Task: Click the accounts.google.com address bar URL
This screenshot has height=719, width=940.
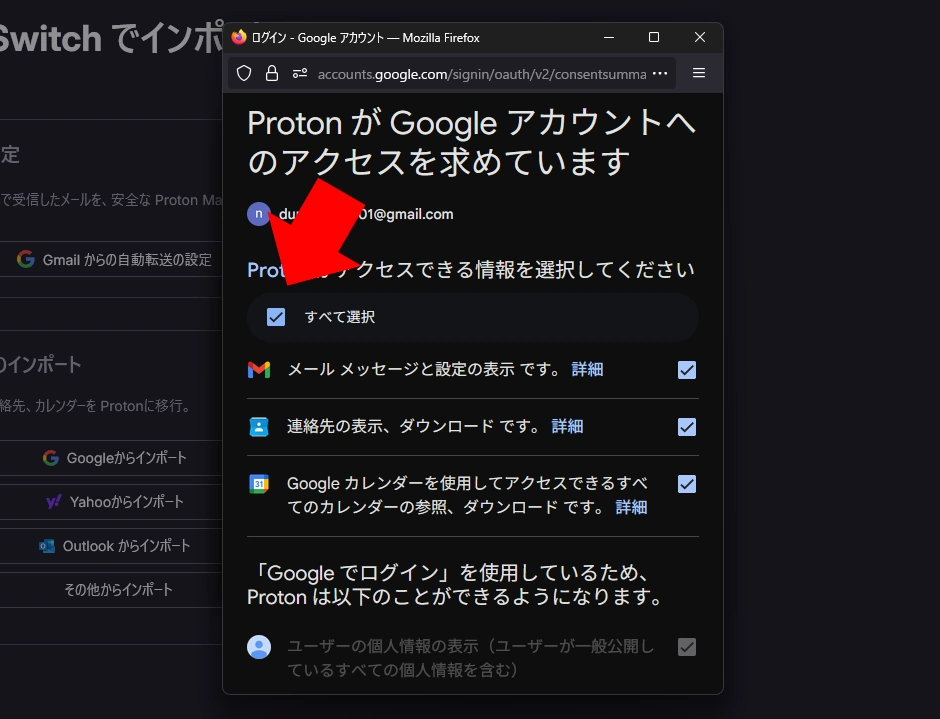Action: (x=482, y=74)
